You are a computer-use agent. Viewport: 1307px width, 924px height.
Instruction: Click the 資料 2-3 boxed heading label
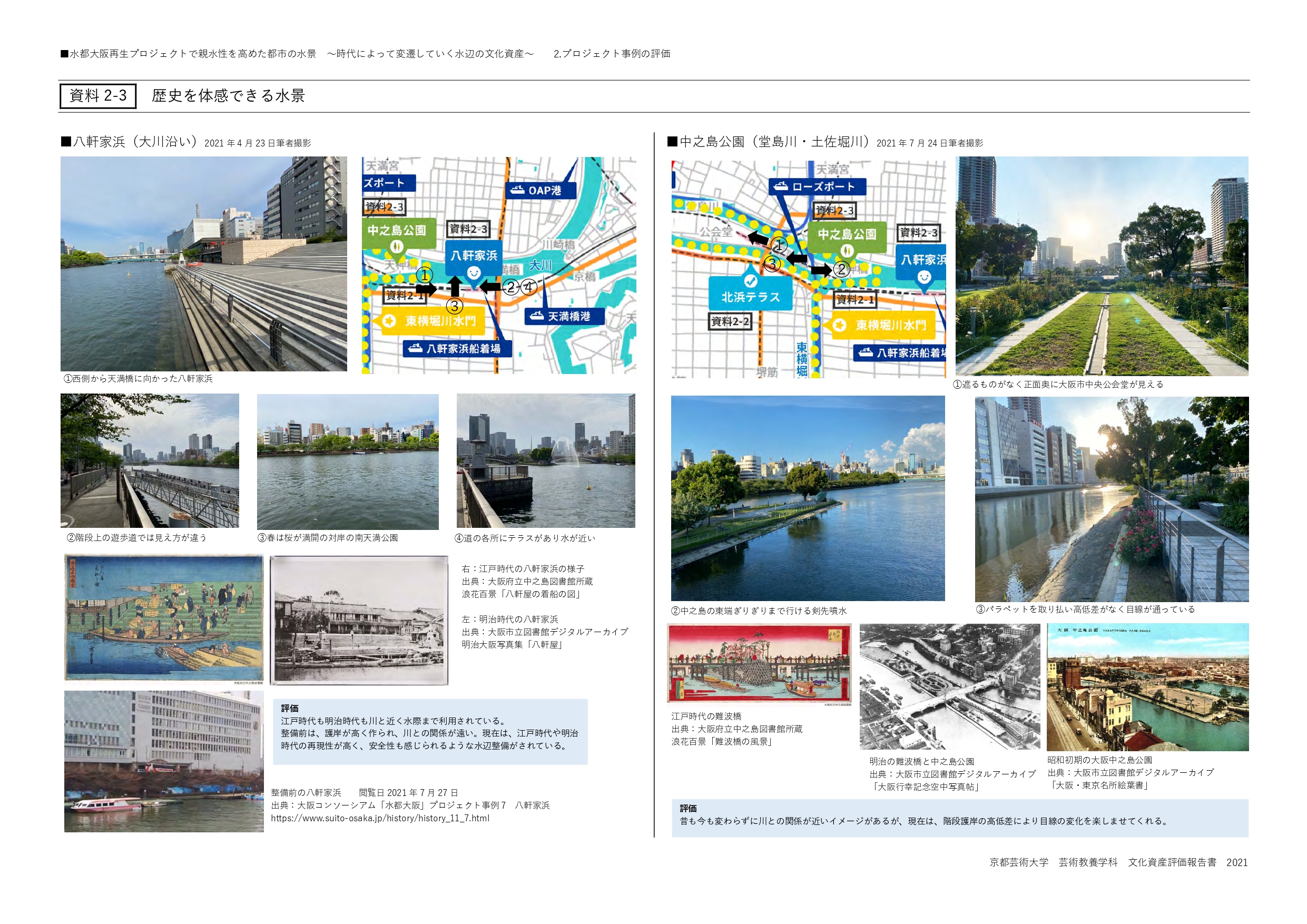point(98,96)
